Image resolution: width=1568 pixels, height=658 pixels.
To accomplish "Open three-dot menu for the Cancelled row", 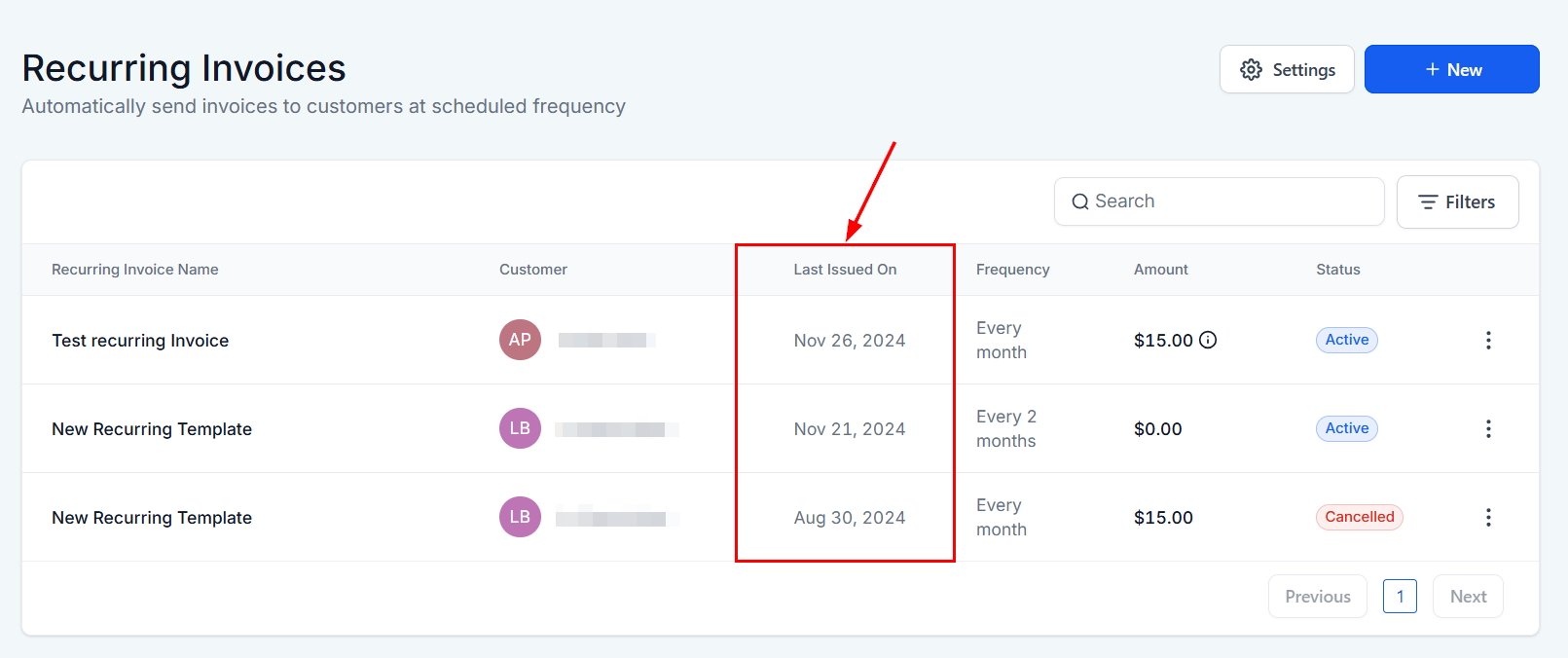I will click(1488, 517).
